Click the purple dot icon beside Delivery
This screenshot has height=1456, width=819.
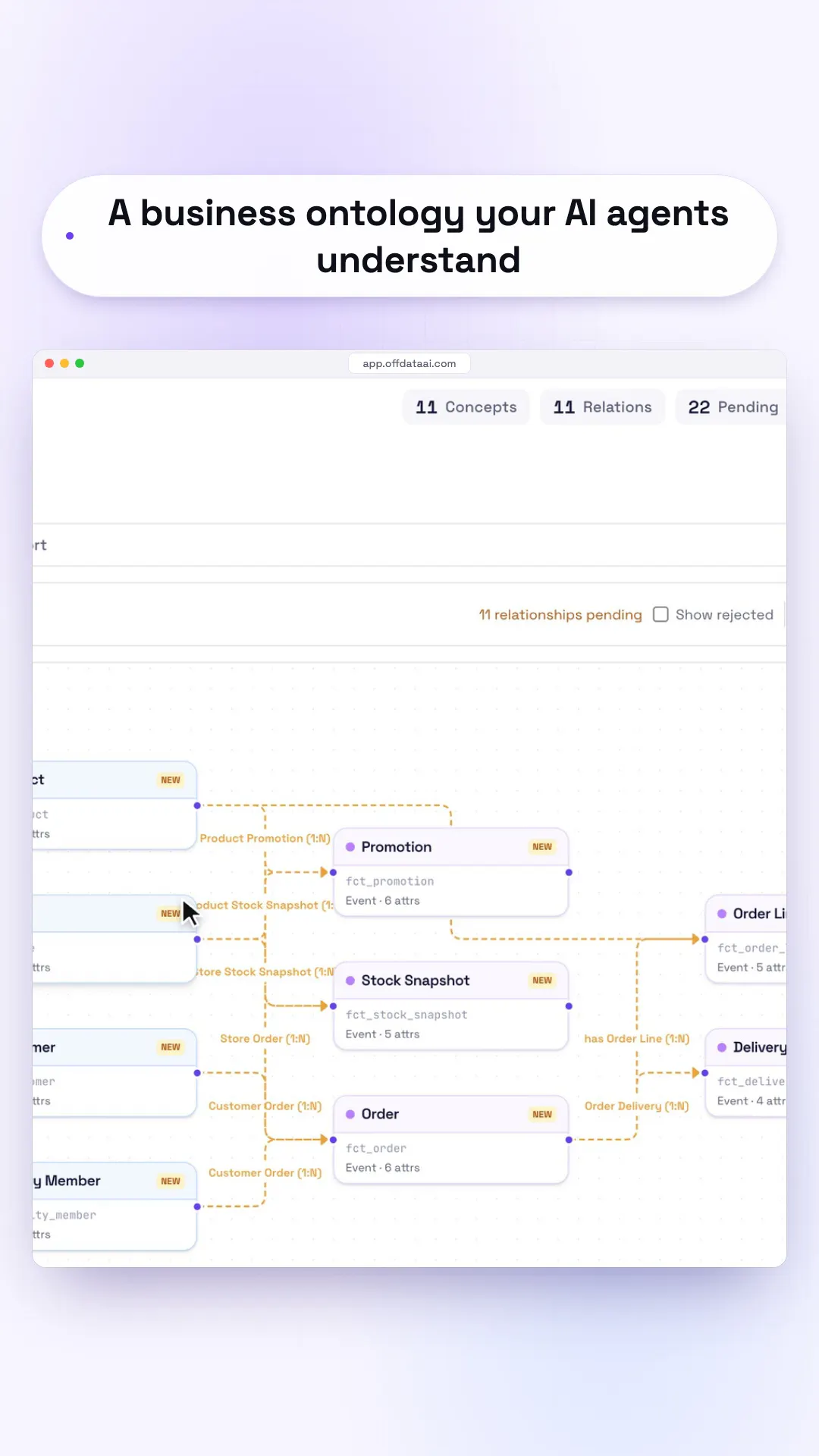[722, 1047]
